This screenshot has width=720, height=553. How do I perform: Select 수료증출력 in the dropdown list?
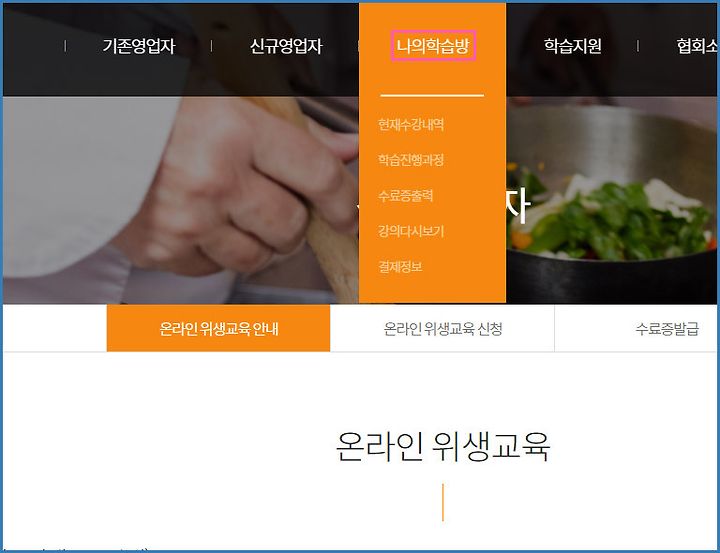coord(405,196)
